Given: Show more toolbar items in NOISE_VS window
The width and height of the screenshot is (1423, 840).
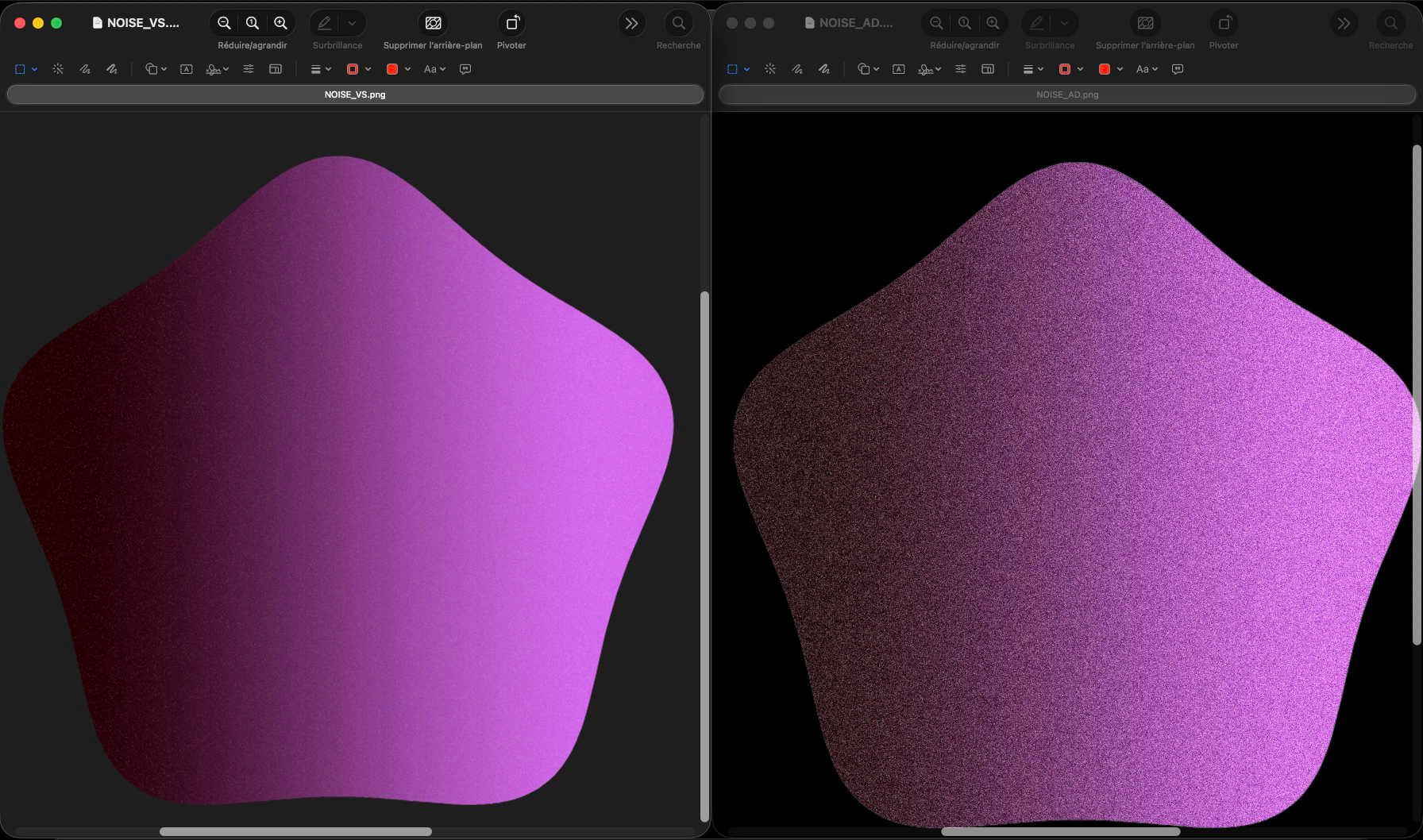Looking at the screenshot, I should [x=631, y=23].
